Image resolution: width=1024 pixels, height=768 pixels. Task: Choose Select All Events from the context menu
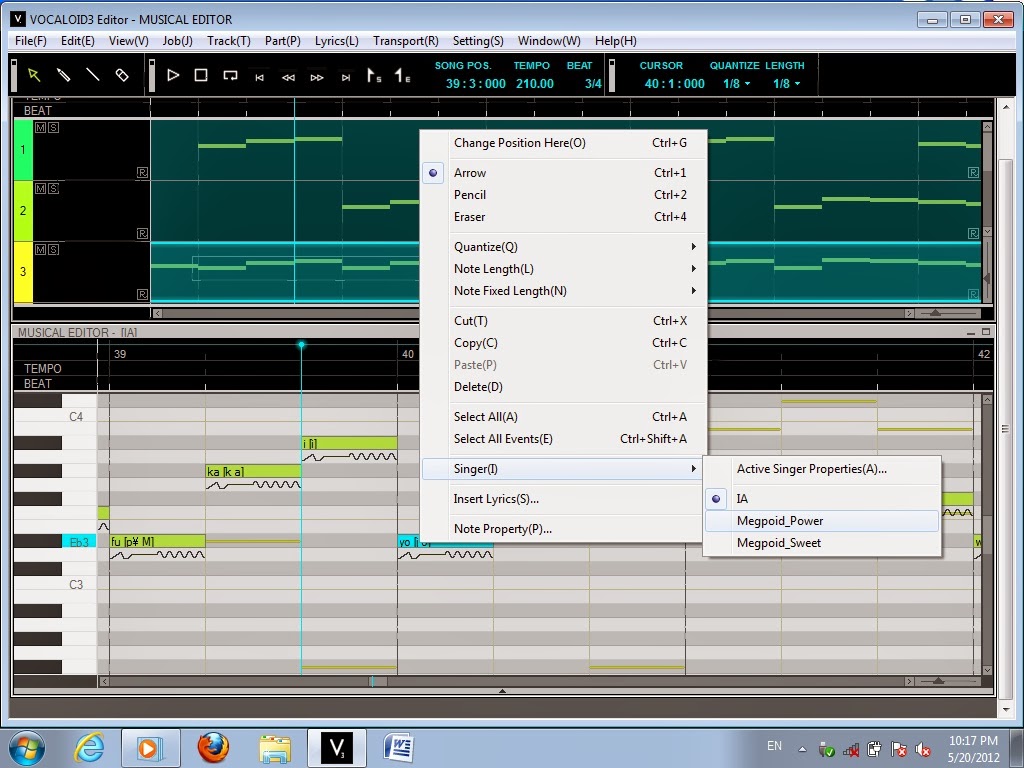505,439
